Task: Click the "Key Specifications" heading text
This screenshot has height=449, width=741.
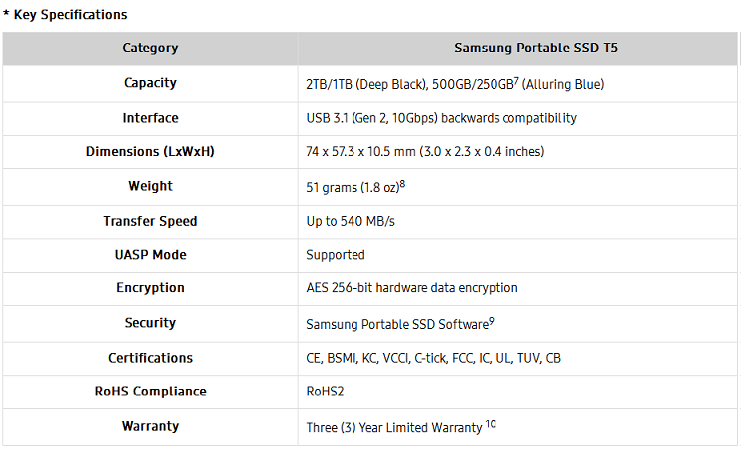Action: [x=69, y=15]
